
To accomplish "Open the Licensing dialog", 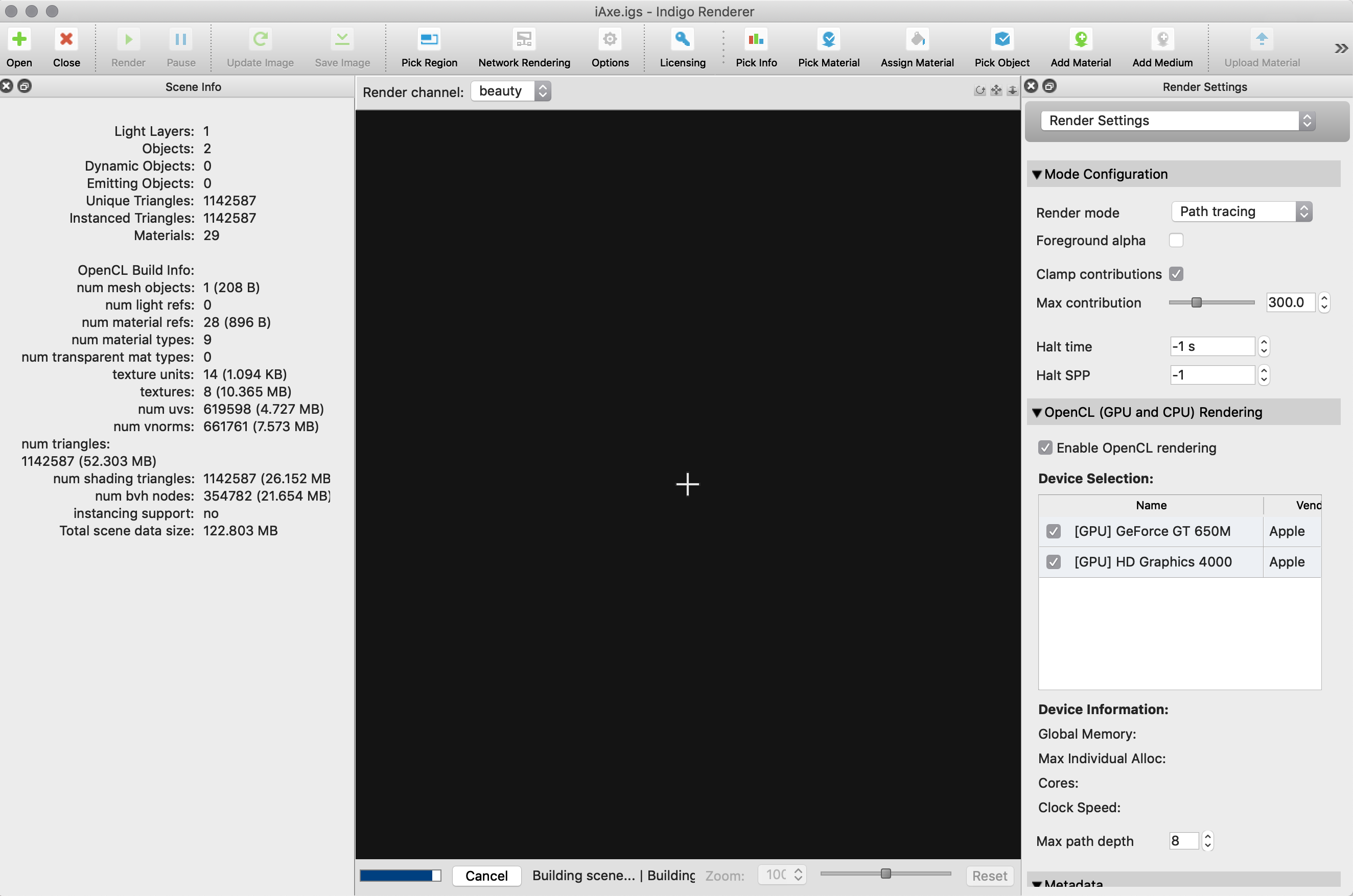I will click(682, 39).
